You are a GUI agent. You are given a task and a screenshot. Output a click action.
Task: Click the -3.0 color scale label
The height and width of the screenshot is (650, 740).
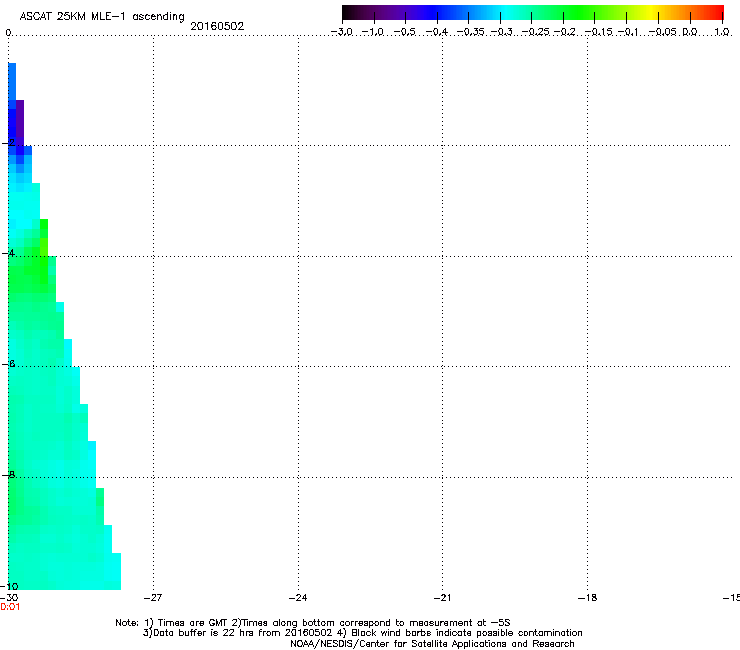(342, 32)
